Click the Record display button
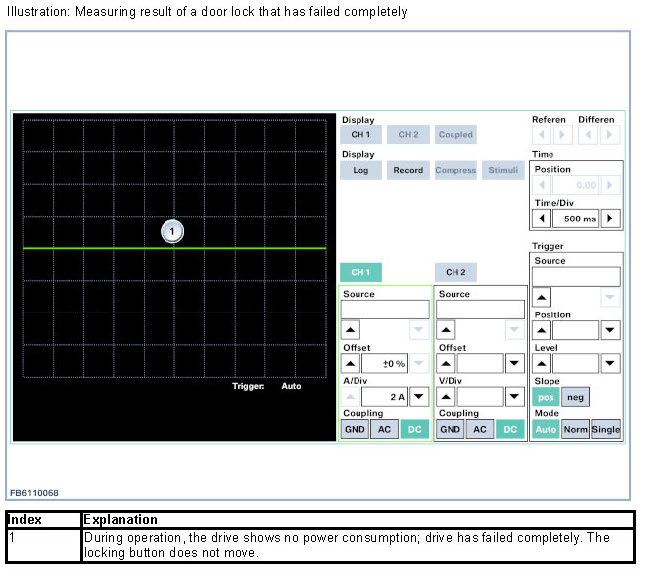This screenshot has height=571, width=647. pos(408,171)
